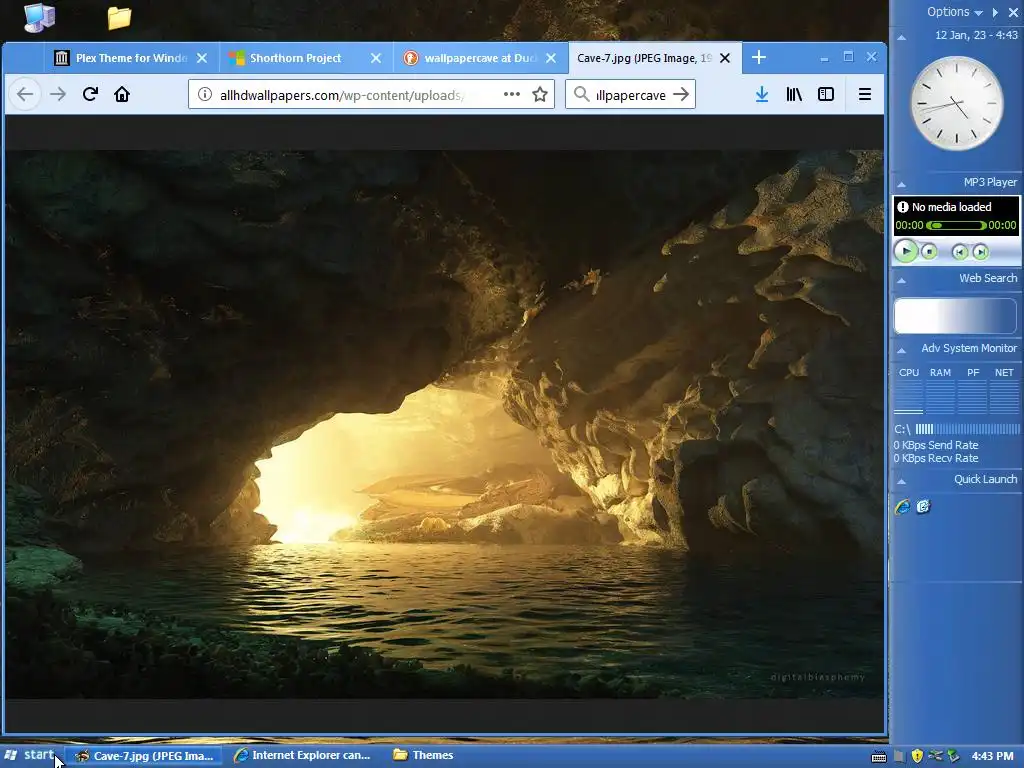
Task: Open My Computer desktop icon
Action: [x=39, y=17]
